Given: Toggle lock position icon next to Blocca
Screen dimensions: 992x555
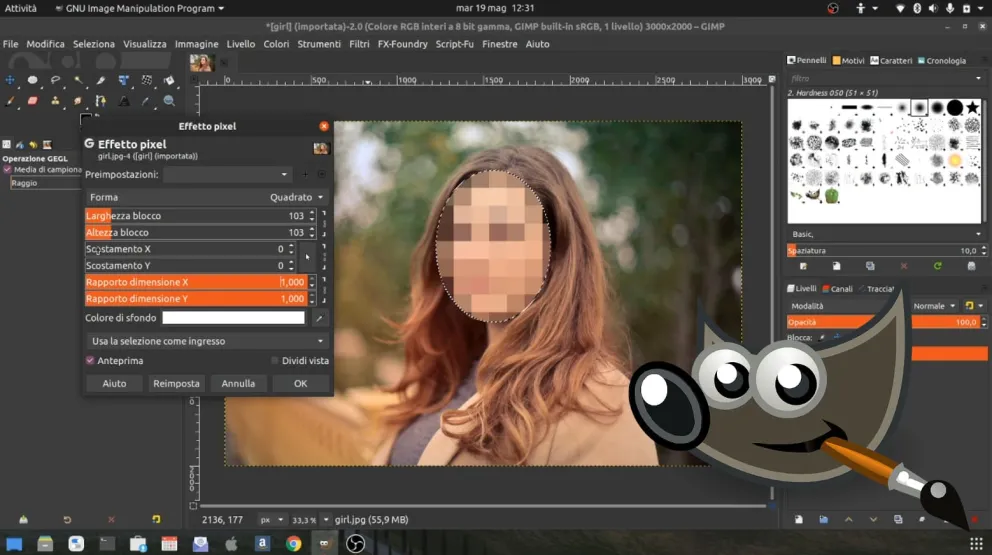Looking at the screenshot, I should [x=836, y=338].
